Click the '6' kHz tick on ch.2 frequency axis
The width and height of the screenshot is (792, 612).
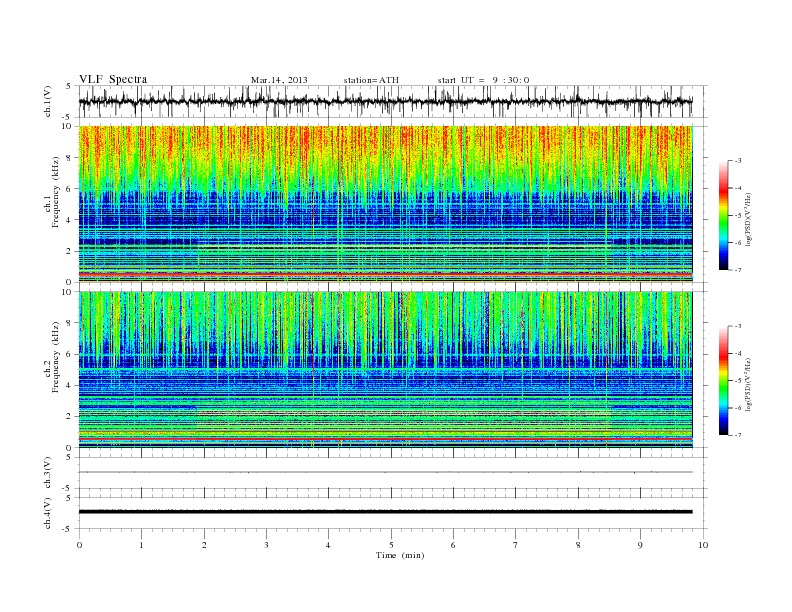tap(69, 354)
